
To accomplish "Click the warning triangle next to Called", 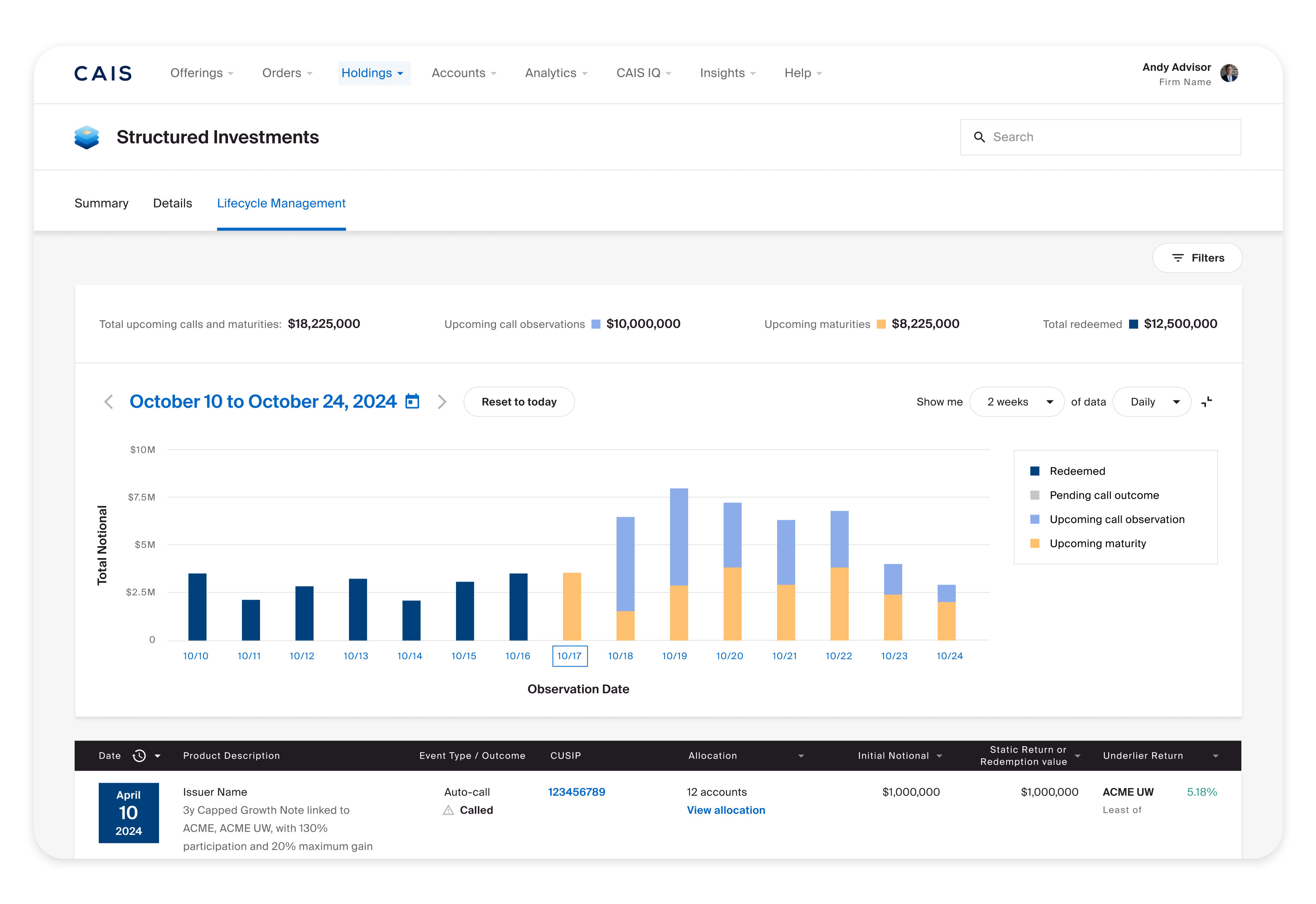I will point(448,810).
